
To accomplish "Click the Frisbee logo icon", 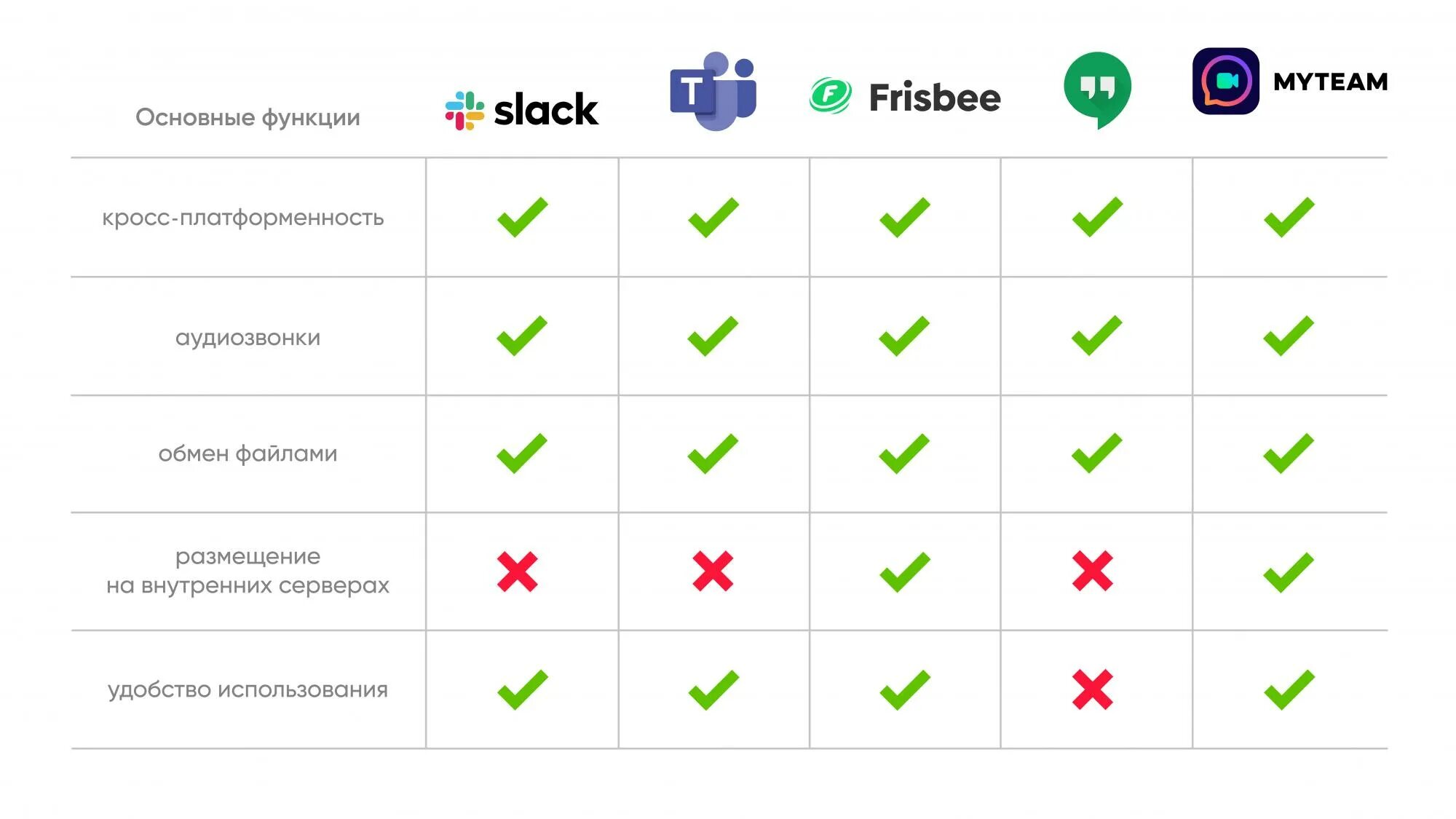I will click(830, 95).
